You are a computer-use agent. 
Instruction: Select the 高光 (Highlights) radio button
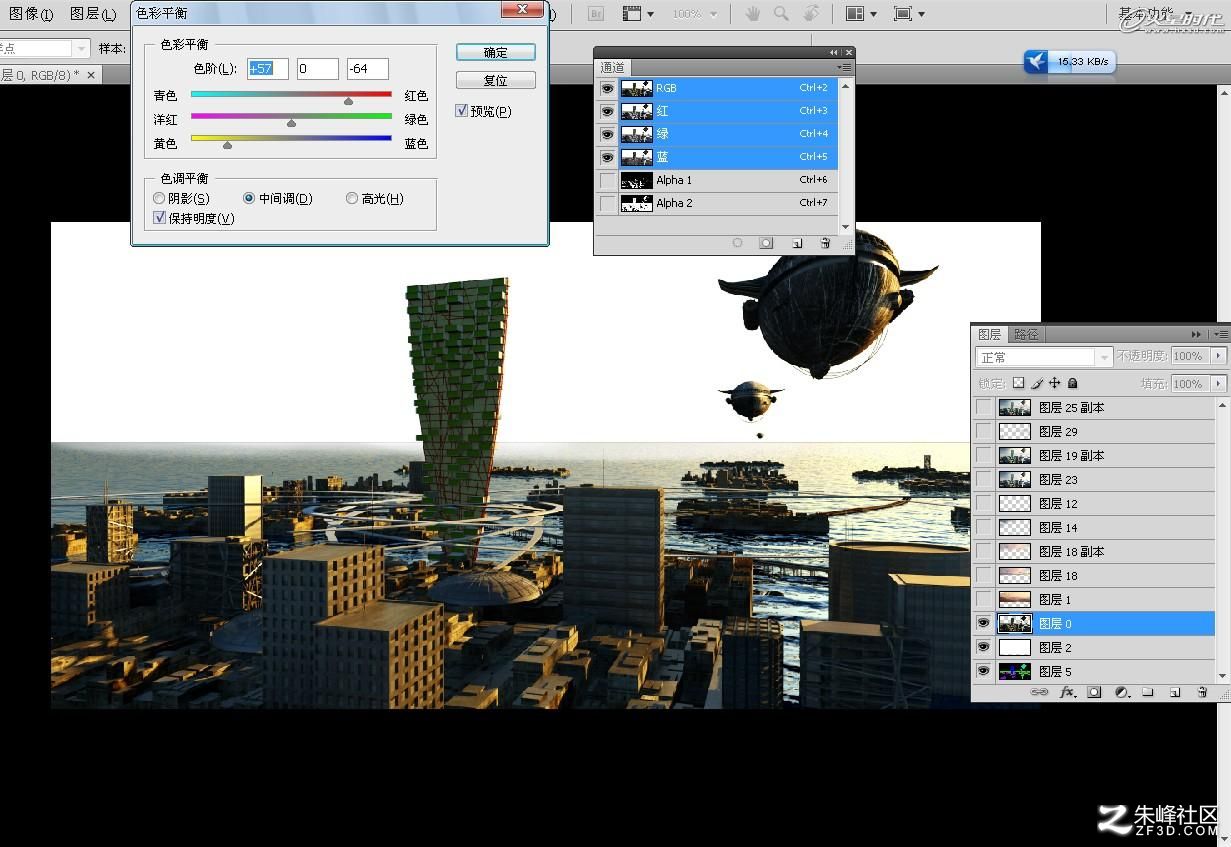point(352,199)
